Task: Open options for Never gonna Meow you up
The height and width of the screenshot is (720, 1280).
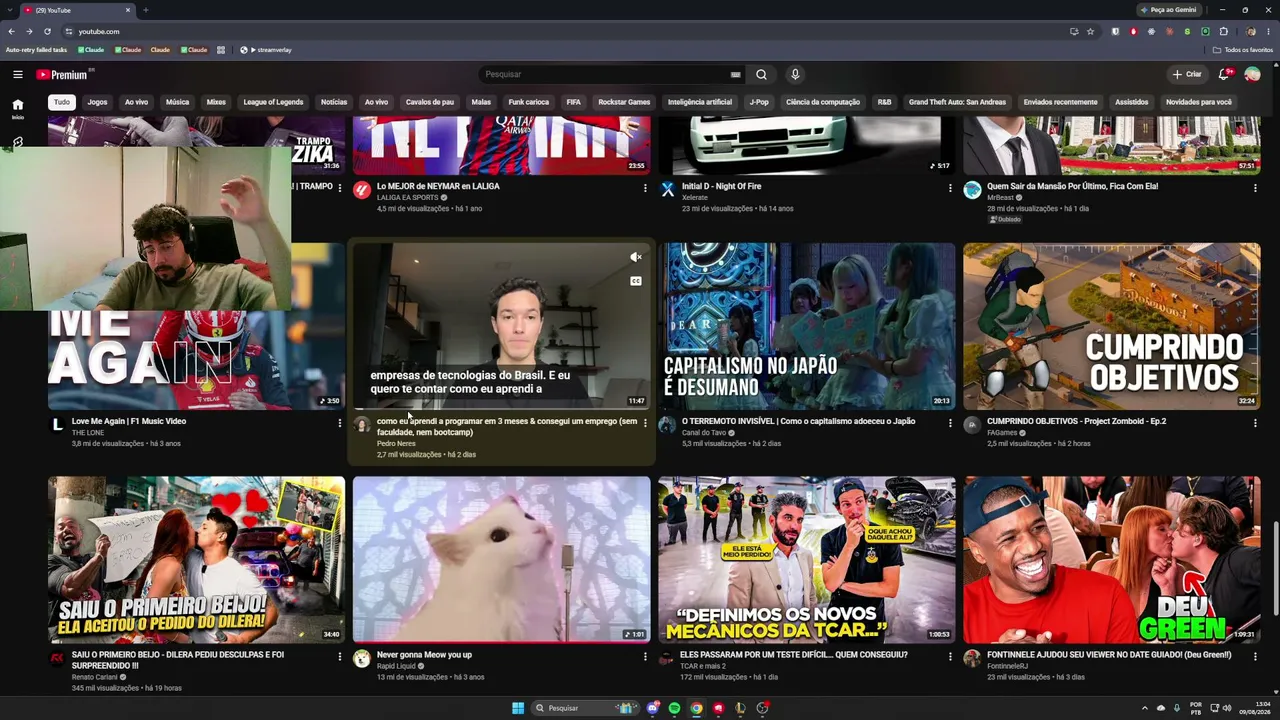Action: tap(645, 656)
